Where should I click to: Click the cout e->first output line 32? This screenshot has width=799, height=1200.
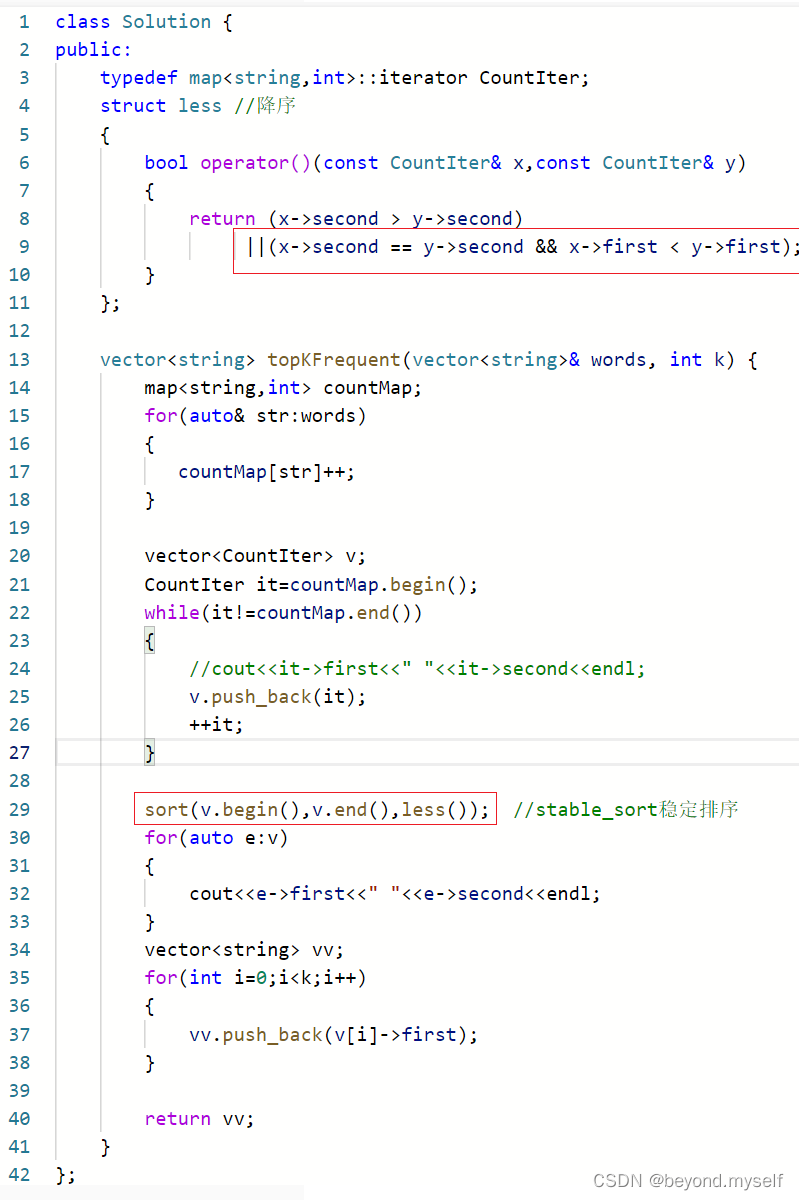coord(395,893)
